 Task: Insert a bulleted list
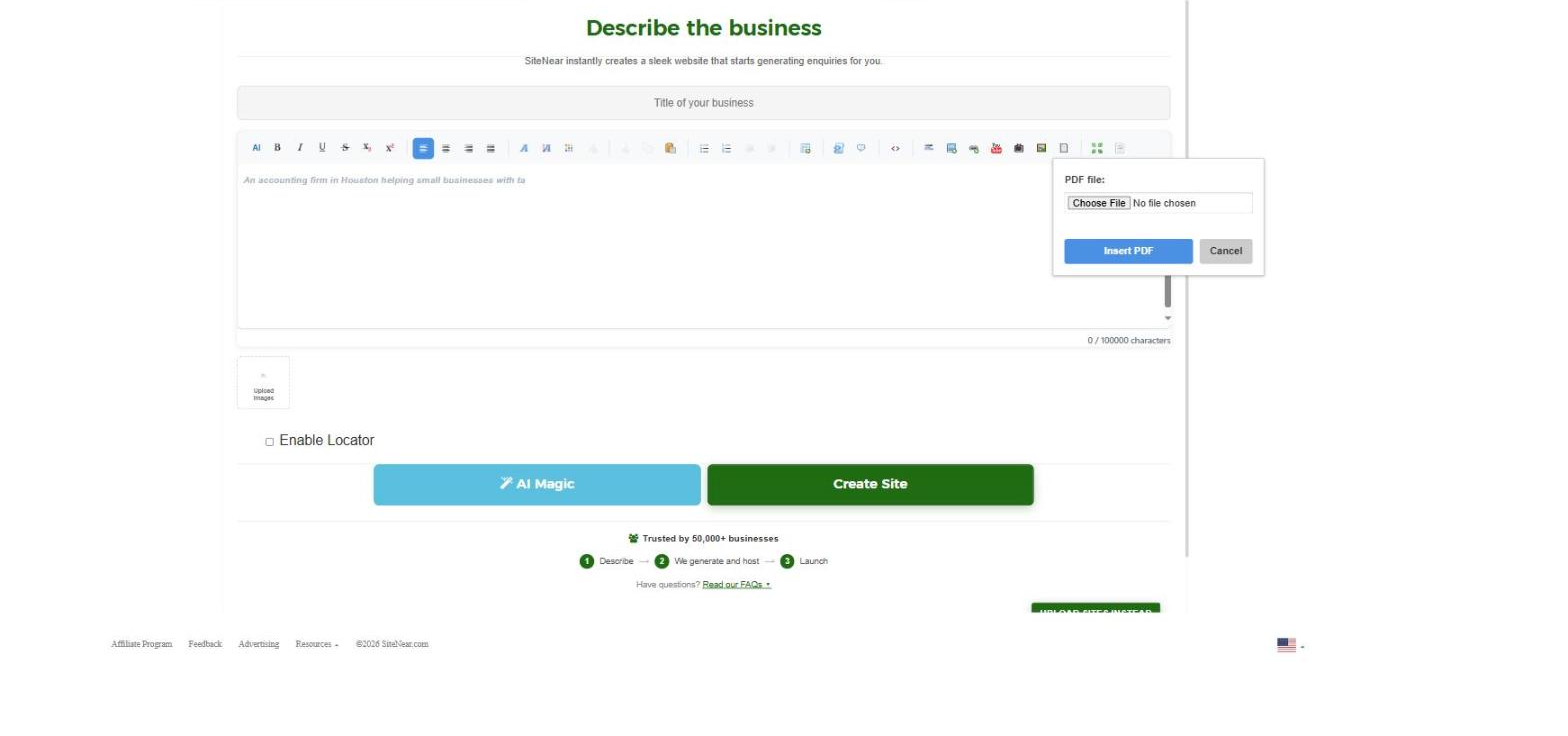[x=704, y=148]
